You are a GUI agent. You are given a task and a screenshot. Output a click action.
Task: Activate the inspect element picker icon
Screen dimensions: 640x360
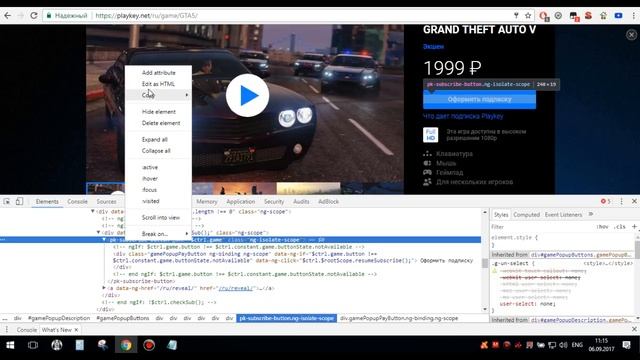(7, 201)
